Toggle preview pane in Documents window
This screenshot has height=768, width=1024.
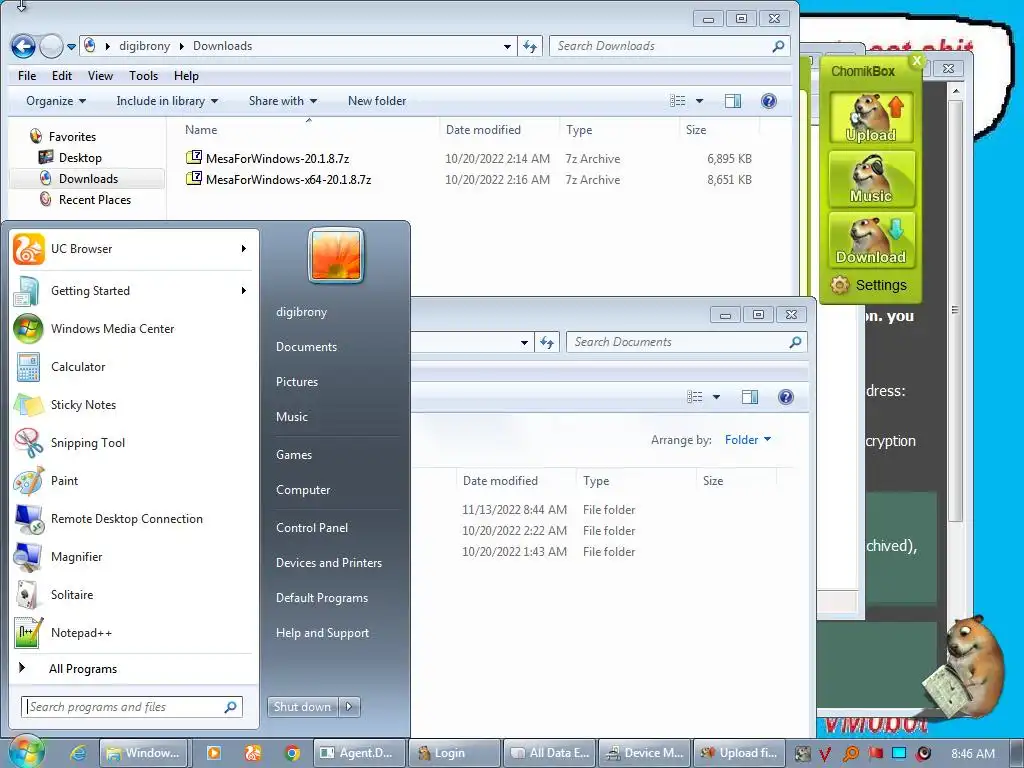click(x=750, y=397)
